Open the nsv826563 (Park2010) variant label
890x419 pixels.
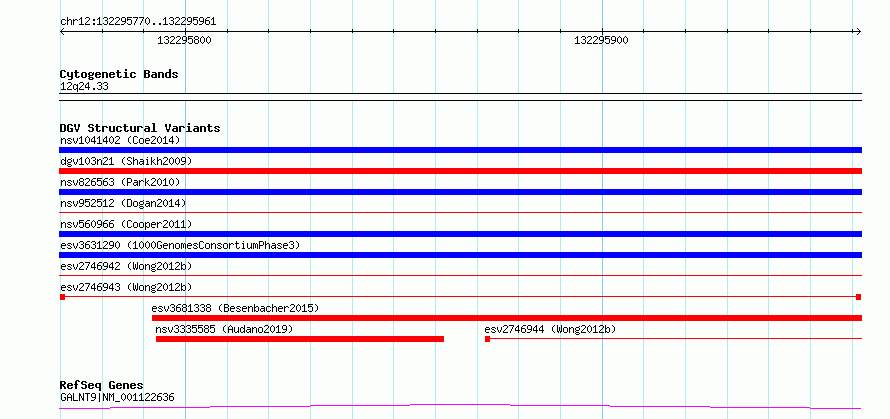coord(120,182)
